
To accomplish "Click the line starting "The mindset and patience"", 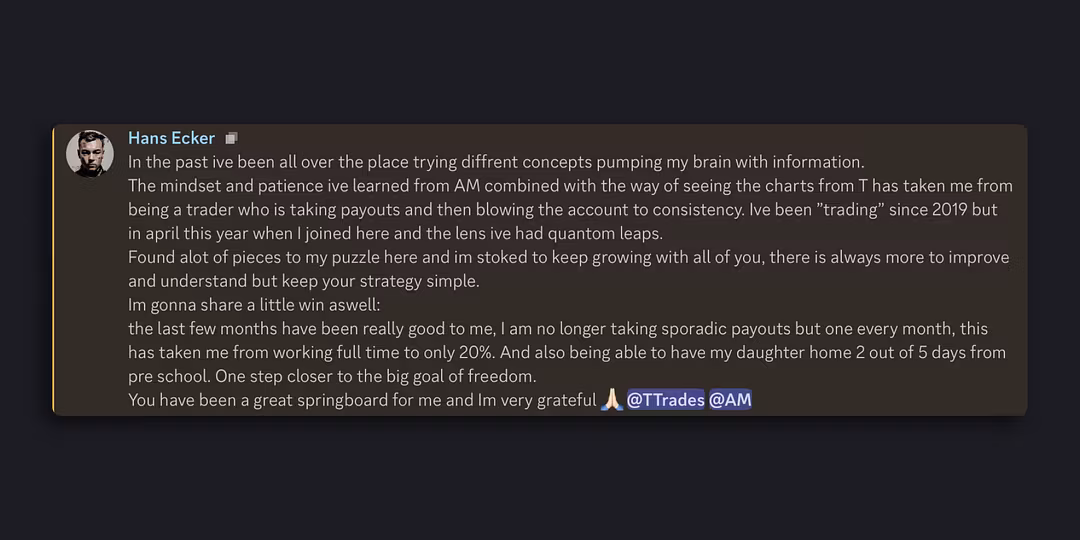I will click(x=570, y=186).
